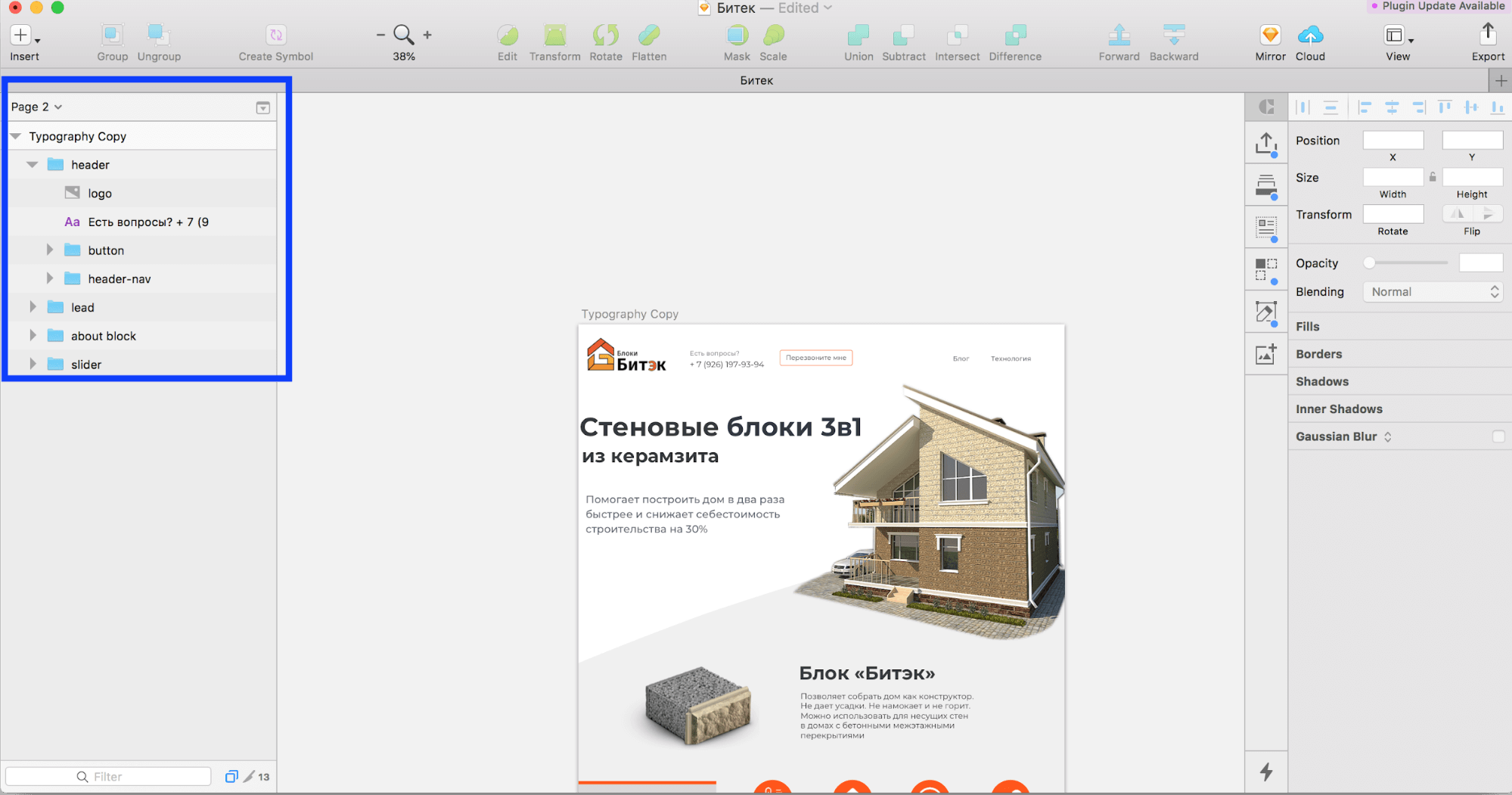Apply the Difference boolean operation
The height and width of the screenshot is (795, 1512).
coord(1015,35)
